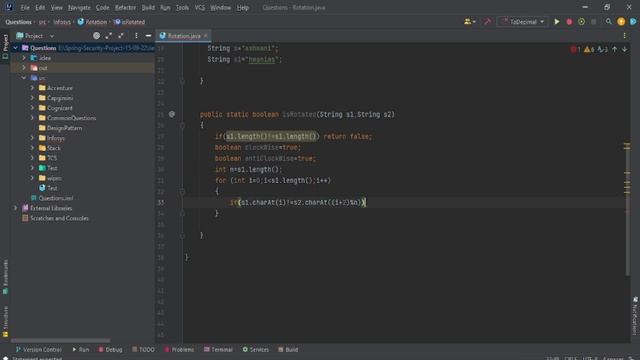640x360 pixels.
Task: Open Search Everywhere magnifier icon
Action: pyautogui.click(x=609, y=22)
